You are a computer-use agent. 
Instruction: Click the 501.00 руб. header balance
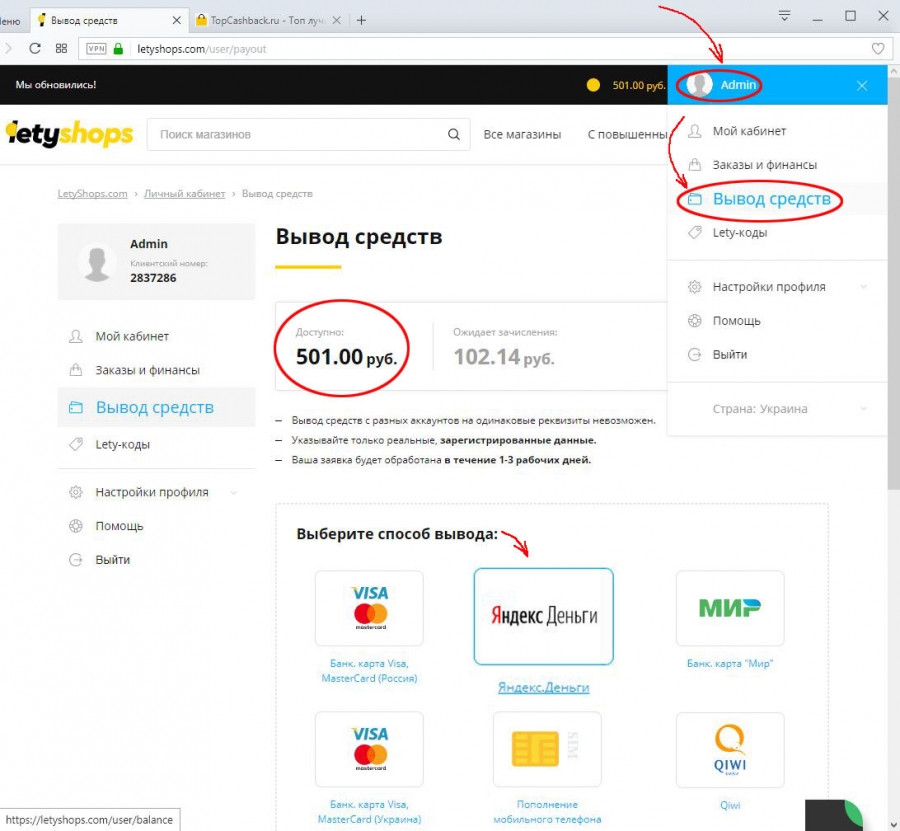click(x=639, y=86)
